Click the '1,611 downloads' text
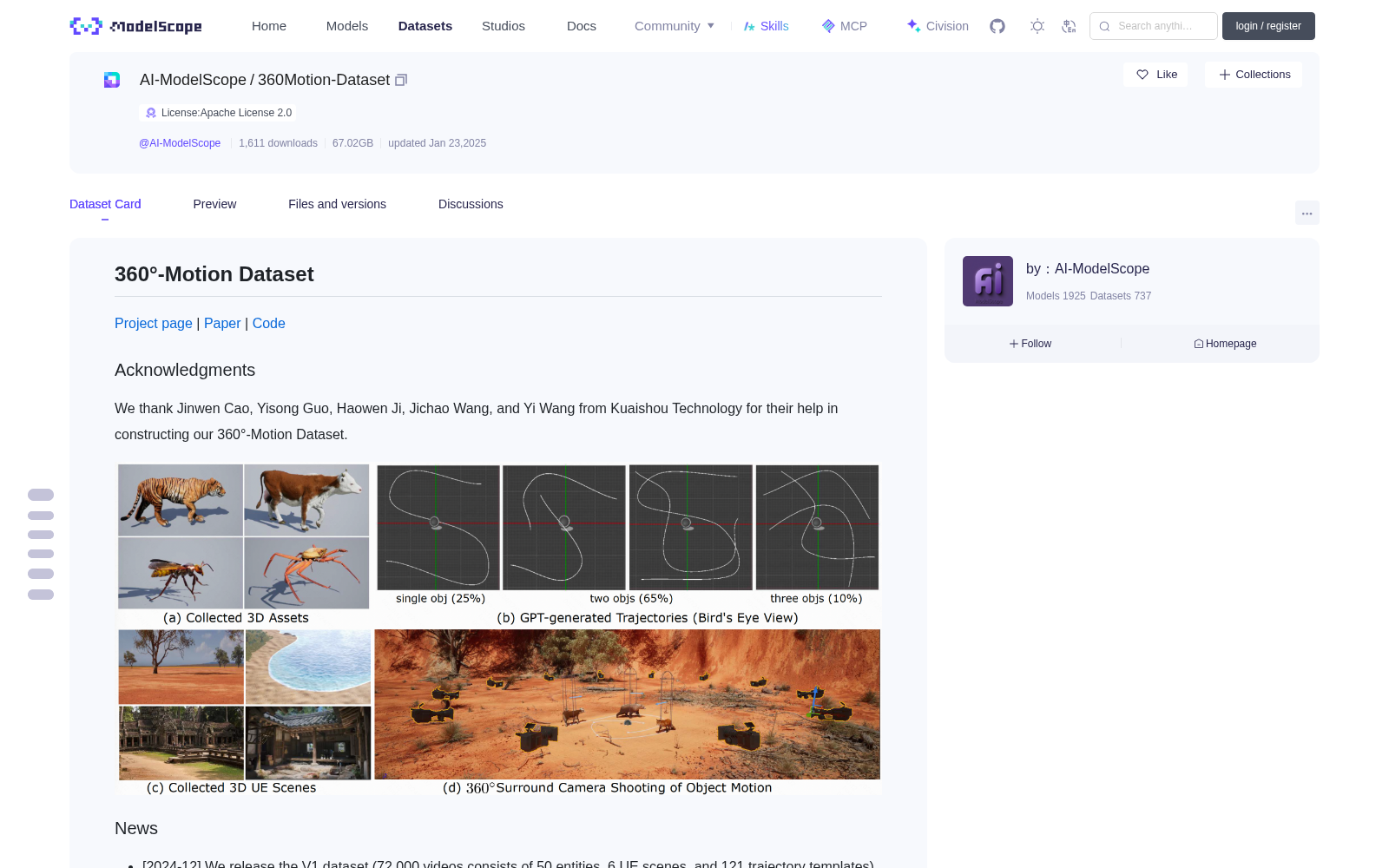The image size is (1389, 868). (x=279, y=143)
